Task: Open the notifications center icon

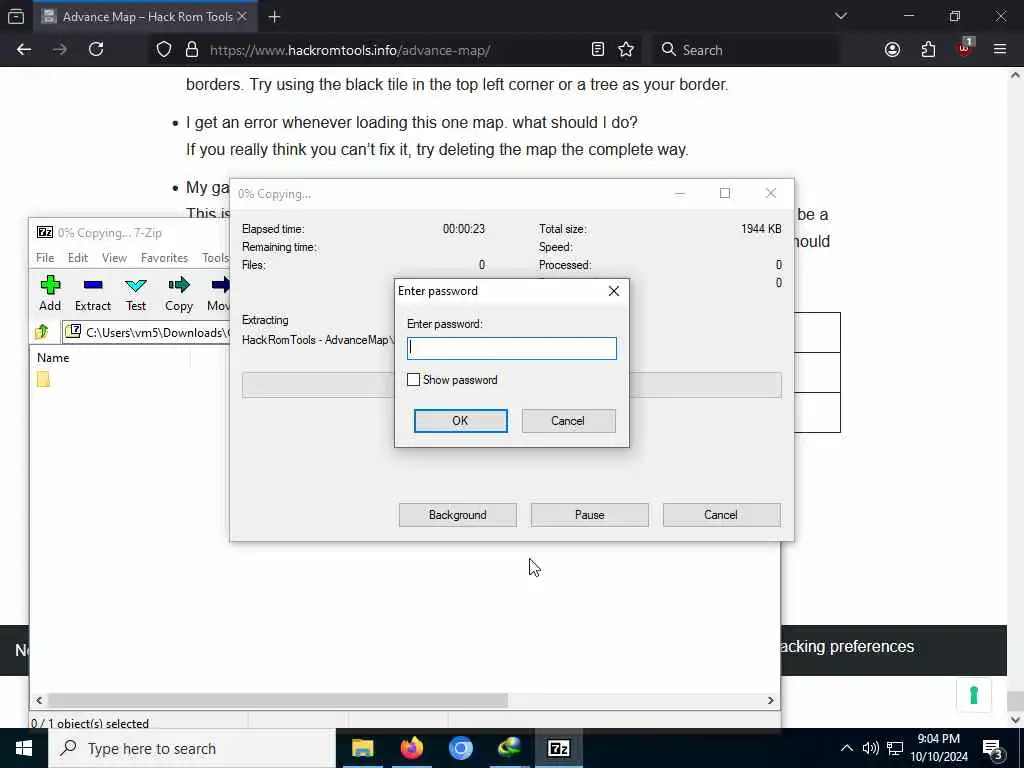Action: 993,750
